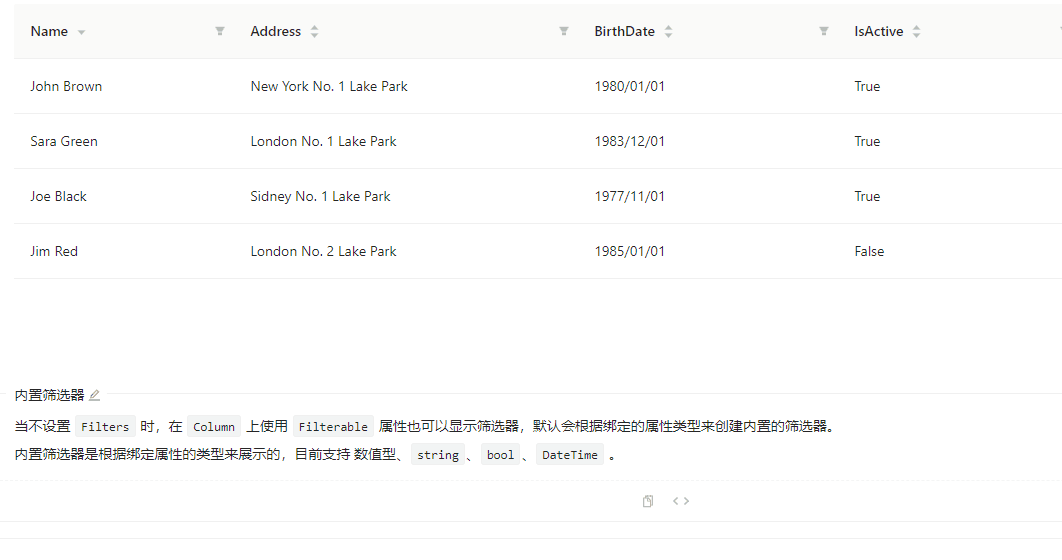Click the IsActive column header

pyautogui.click(x=878, y=31)
